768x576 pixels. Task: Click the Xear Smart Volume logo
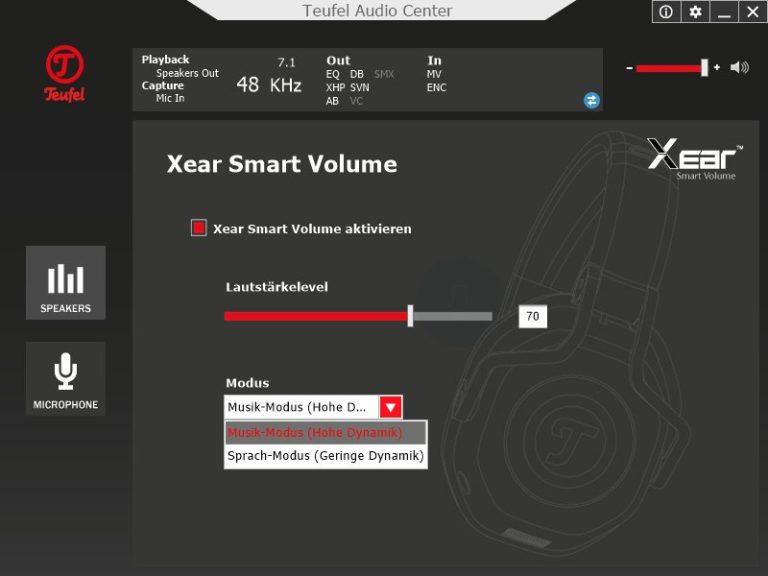[x=695, y=159]
